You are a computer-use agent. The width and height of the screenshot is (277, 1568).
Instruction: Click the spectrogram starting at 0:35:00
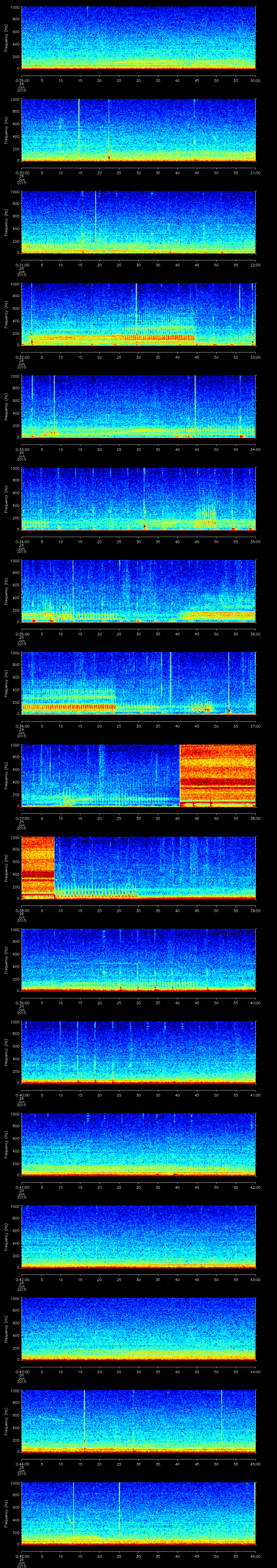(138, 591)
